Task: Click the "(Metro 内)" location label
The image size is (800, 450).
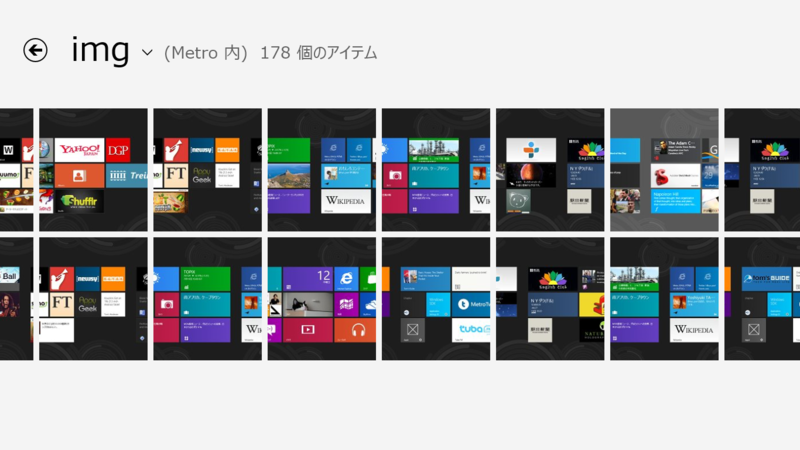Action: pyautogui.click(x=206, y=53)
